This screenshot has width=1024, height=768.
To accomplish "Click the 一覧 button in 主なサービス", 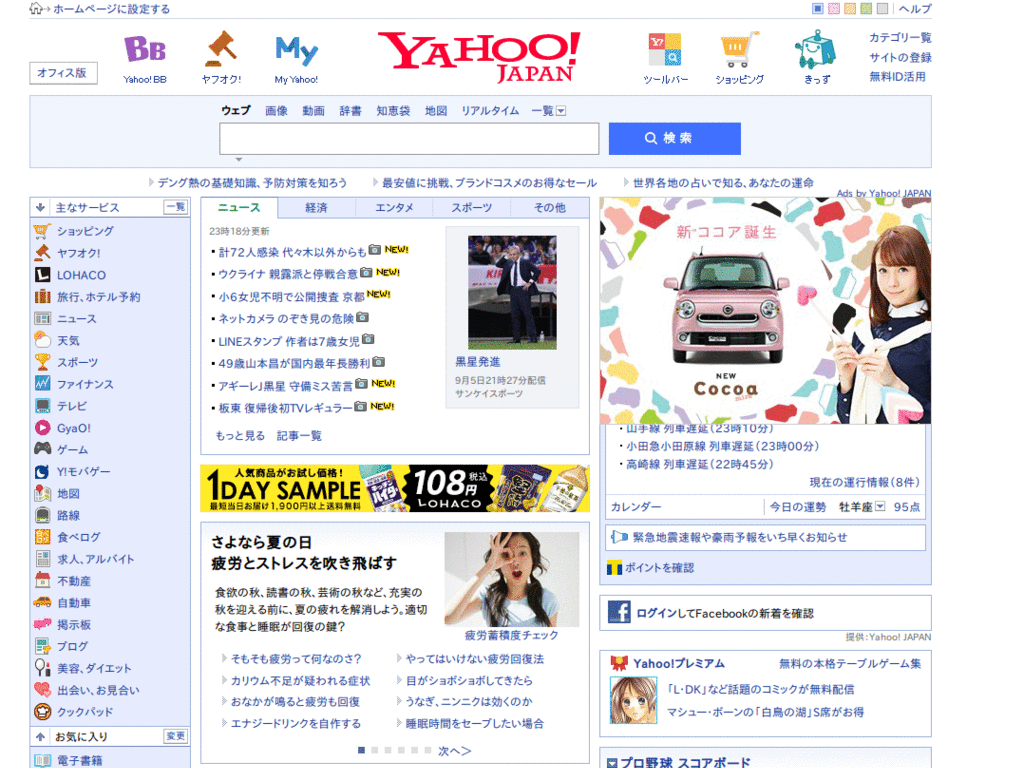I will pyautogui.click(x=176, y=207).
